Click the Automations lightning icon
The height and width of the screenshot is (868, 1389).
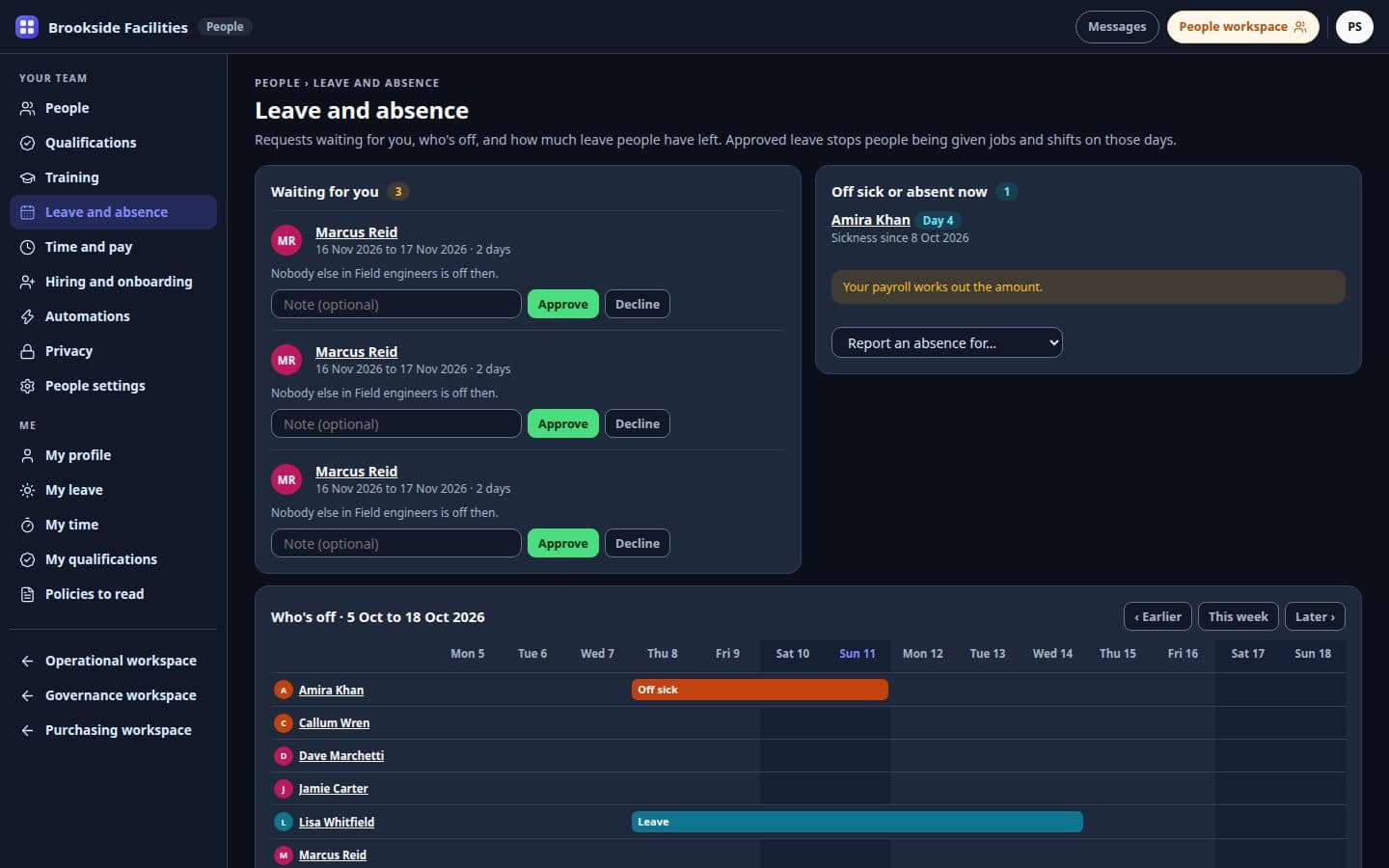pyautogui.click(x=27, y=316)
